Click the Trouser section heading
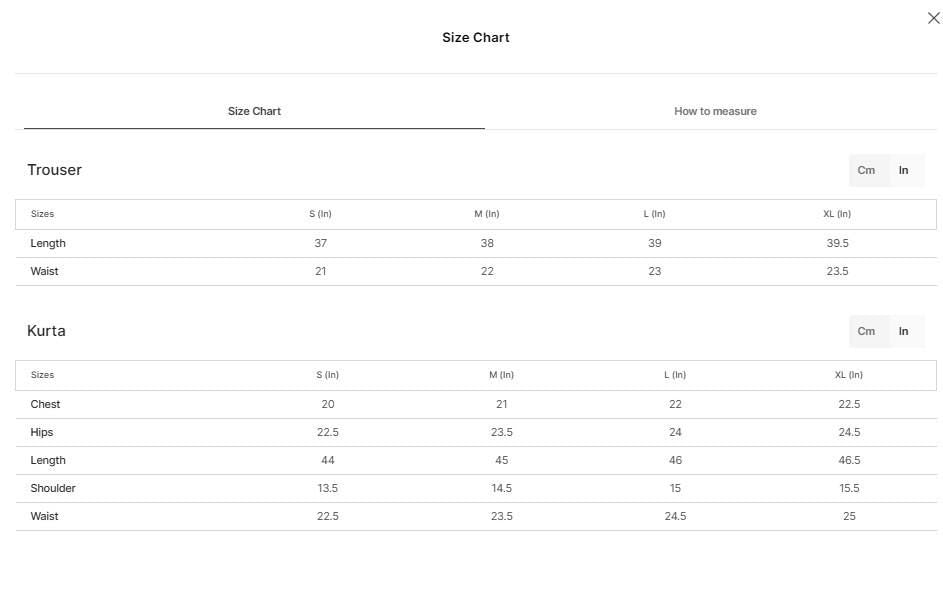Viewport: 943px width, 593px height. (x=54, y=170)
